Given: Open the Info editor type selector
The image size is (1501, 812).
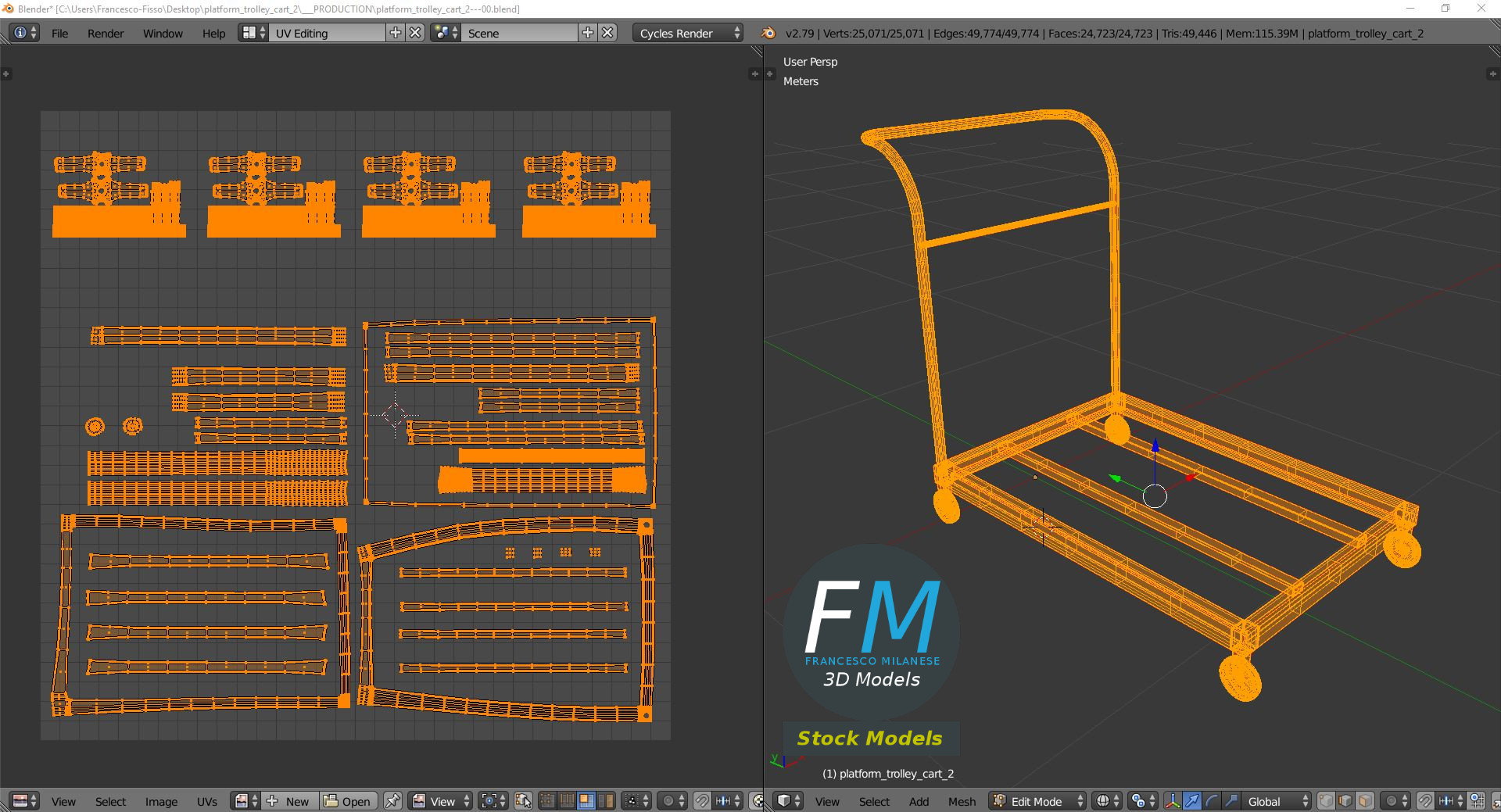Looking at the screenshot, I should point(23,33).
